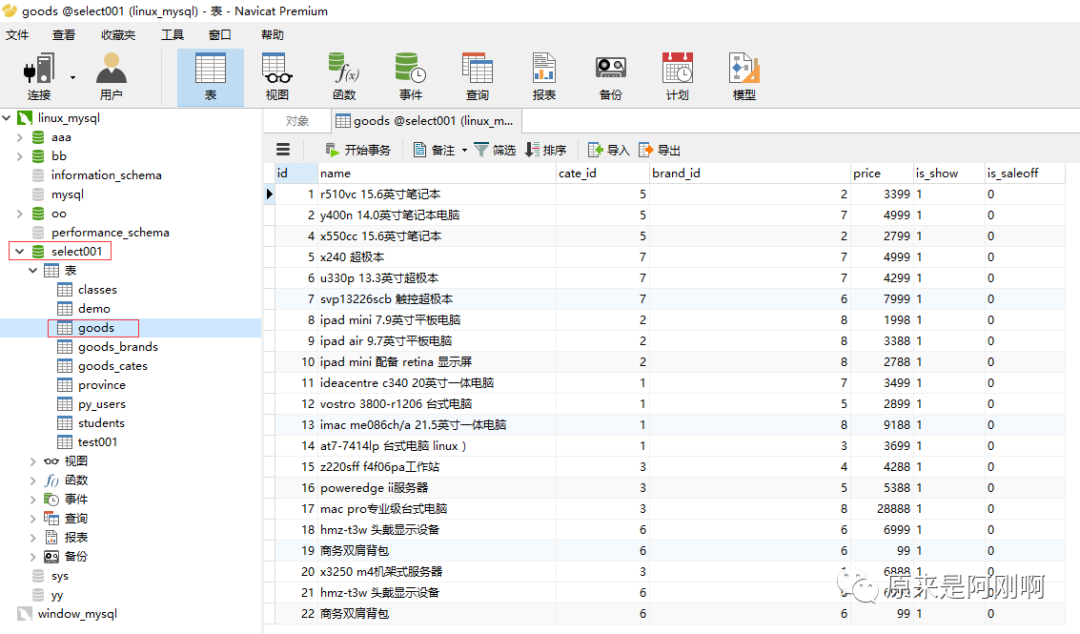Select the goods_cates table
The width and height of the screenshot is (1080, 634).
[x=112, y=366]
